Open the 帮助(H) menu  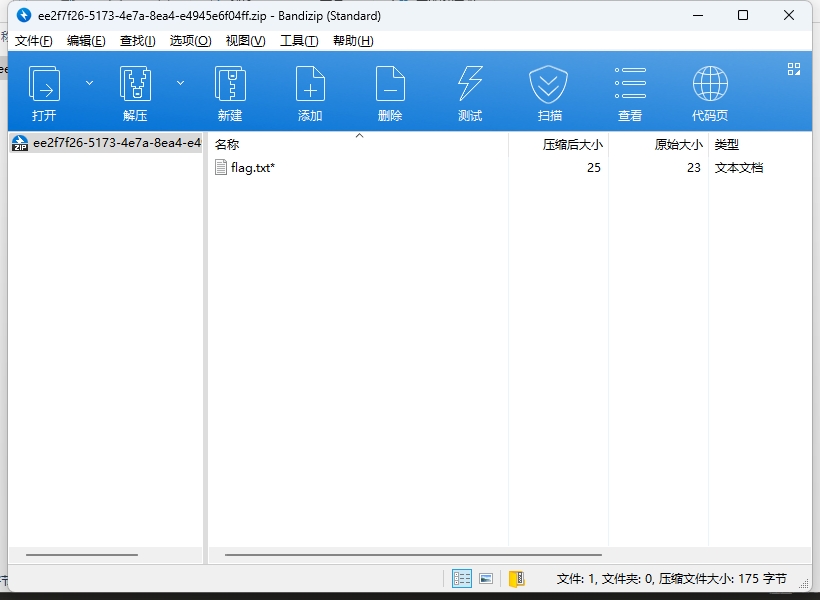pos(353,41)
